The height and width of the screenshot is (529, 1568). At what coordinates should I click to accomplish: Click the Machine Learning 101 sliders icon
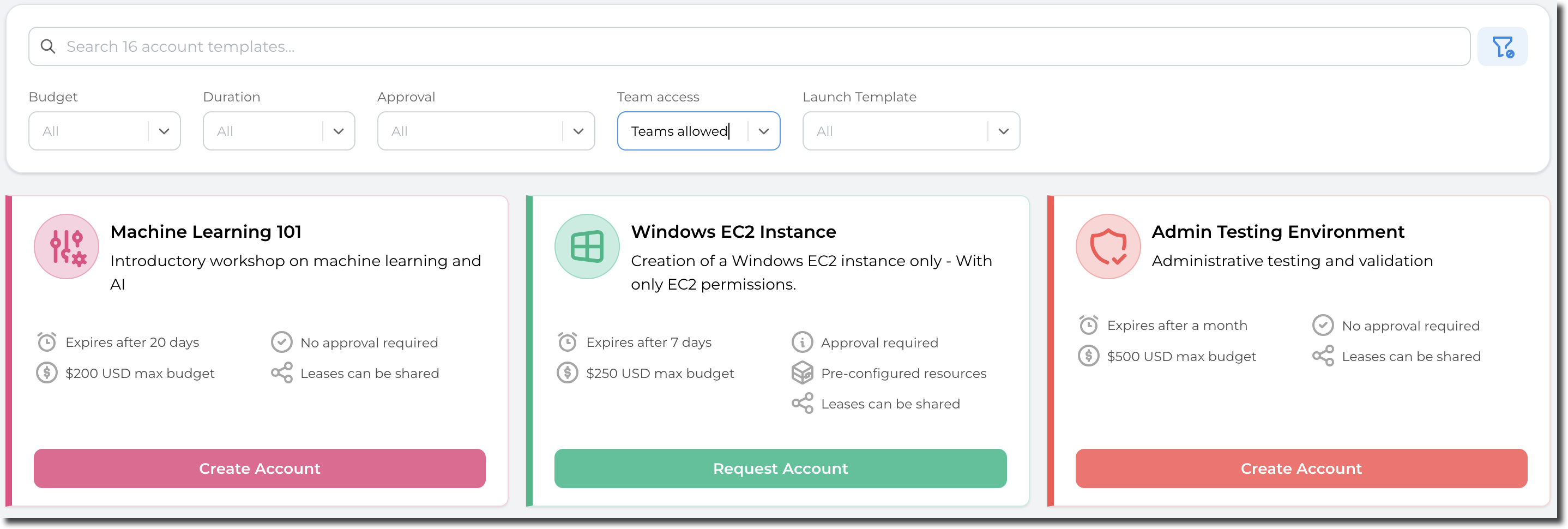click(x=67, y=247)
